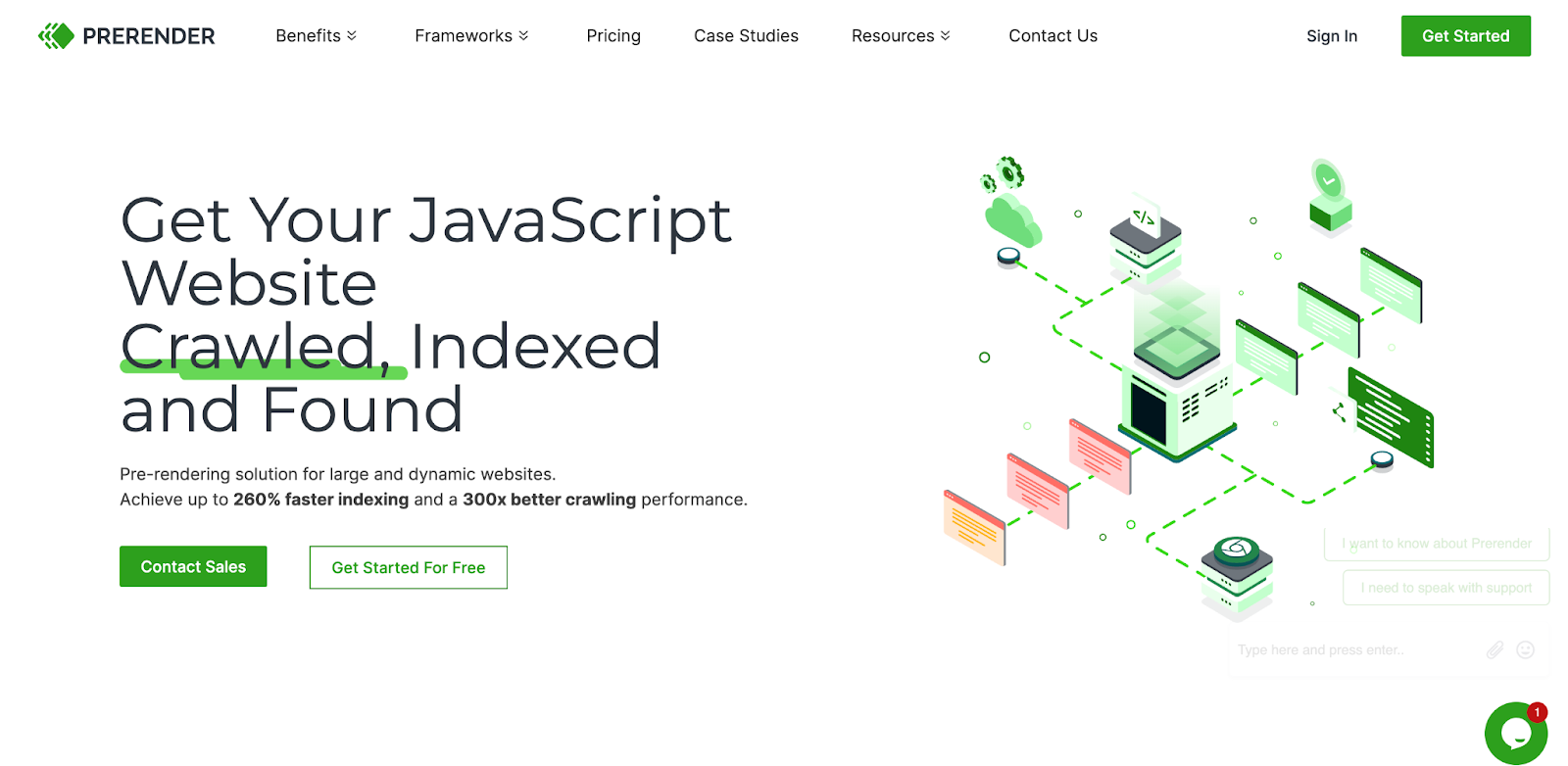Viewport: 1568px width, 766px height.
Task: Click the dark green rendered page illustration
Action: pyautogui.click(x=1390, y=416)
